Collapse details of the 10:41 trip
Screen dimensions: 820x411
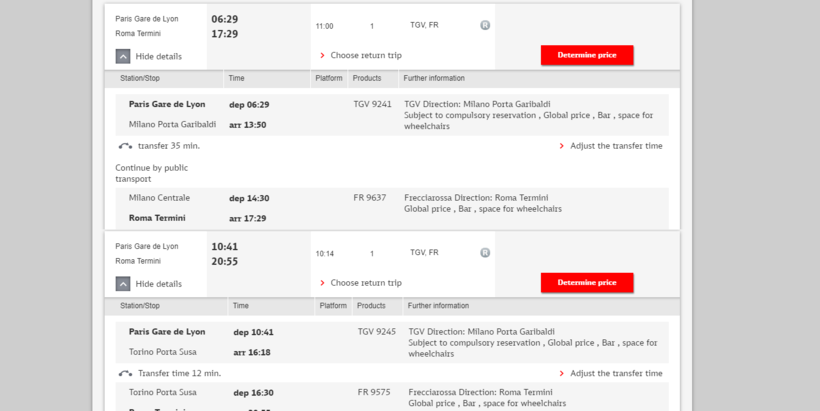(123, 284)
